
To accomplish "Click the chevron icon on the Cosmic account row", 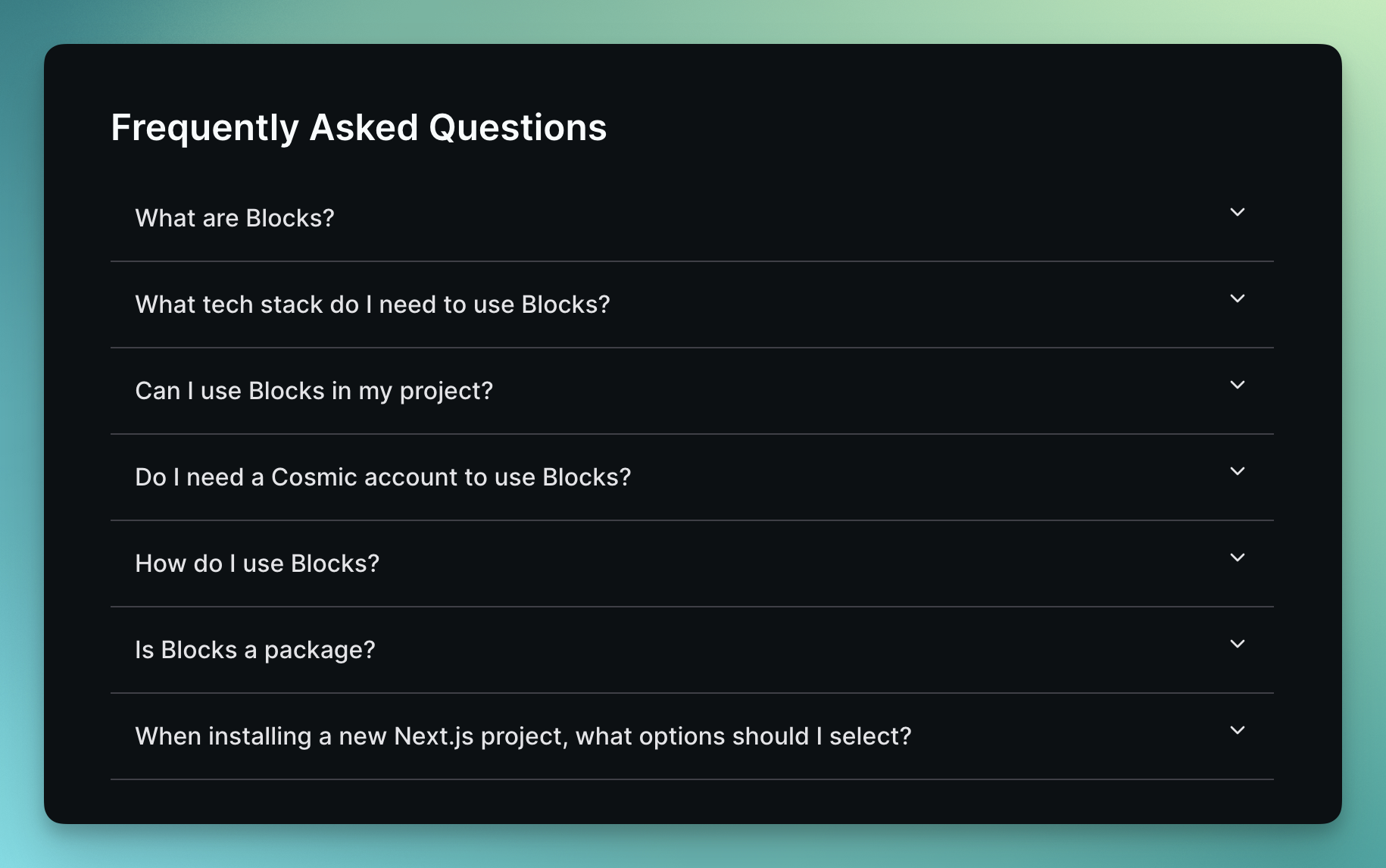I will [1238, 472].
